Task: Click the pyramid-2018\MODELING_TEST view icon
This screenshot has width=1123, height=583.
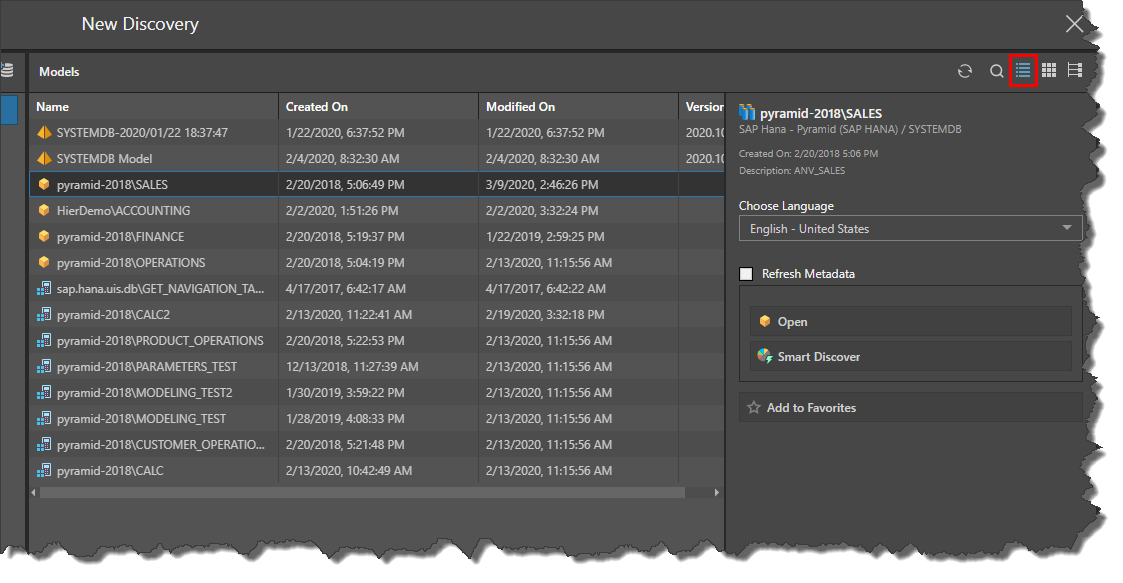Action: 44,418
